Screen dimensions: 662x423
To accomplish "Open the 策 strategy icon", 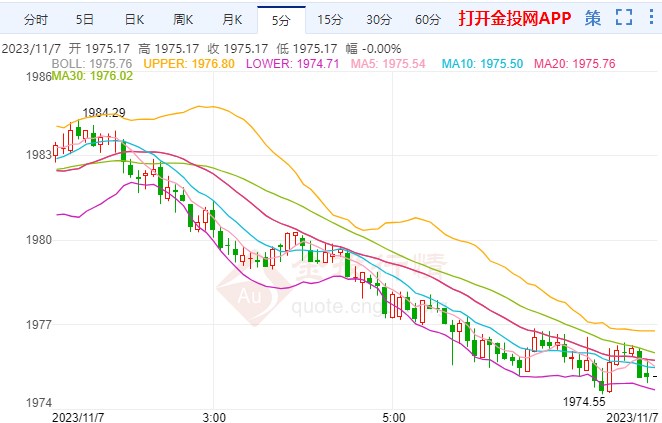I will coord(593,18).
